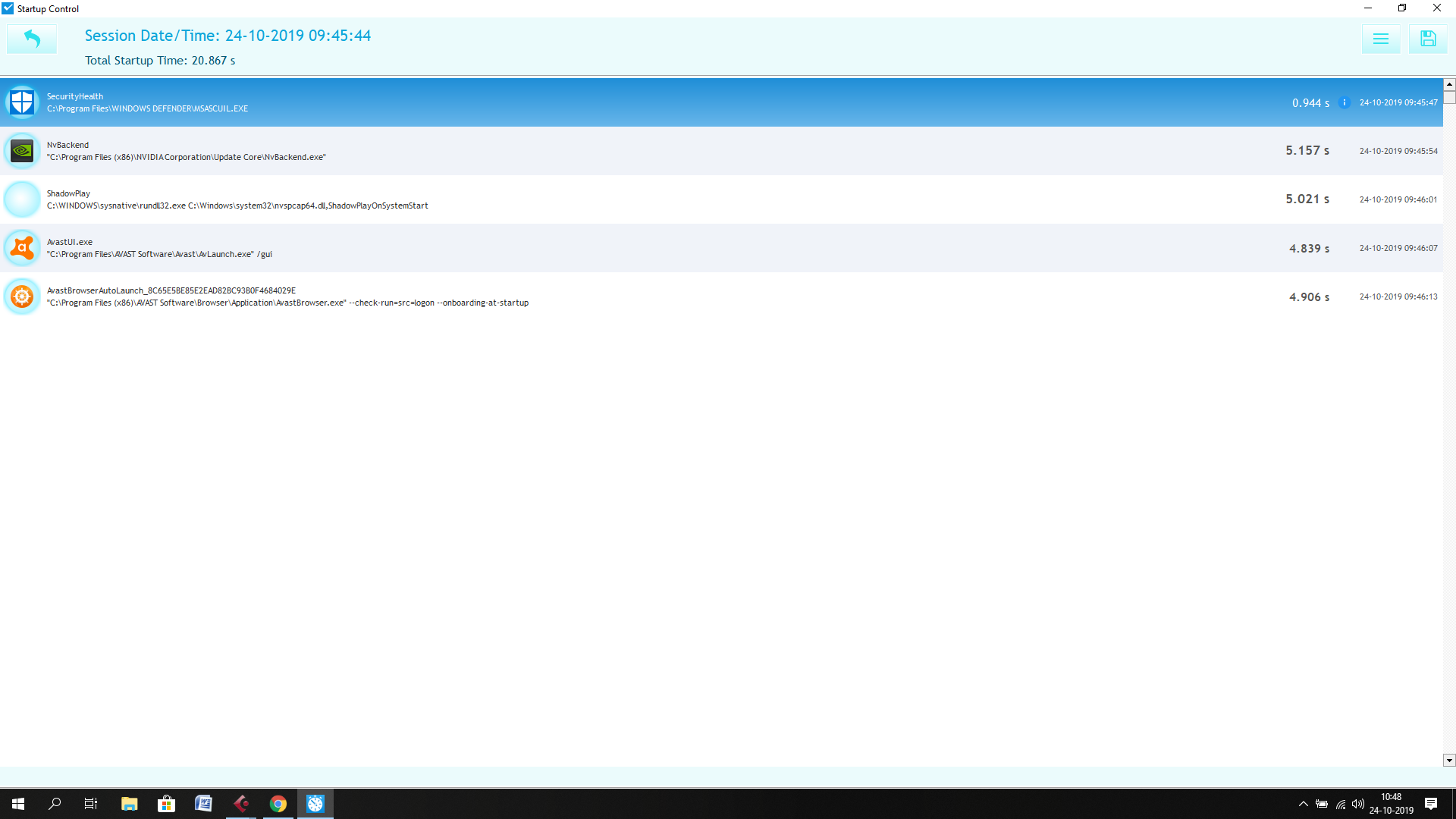Select the AvastUI.exe entry path text
The width and height of the screenshot is (1456, 819).
click(x=159, y=255)
